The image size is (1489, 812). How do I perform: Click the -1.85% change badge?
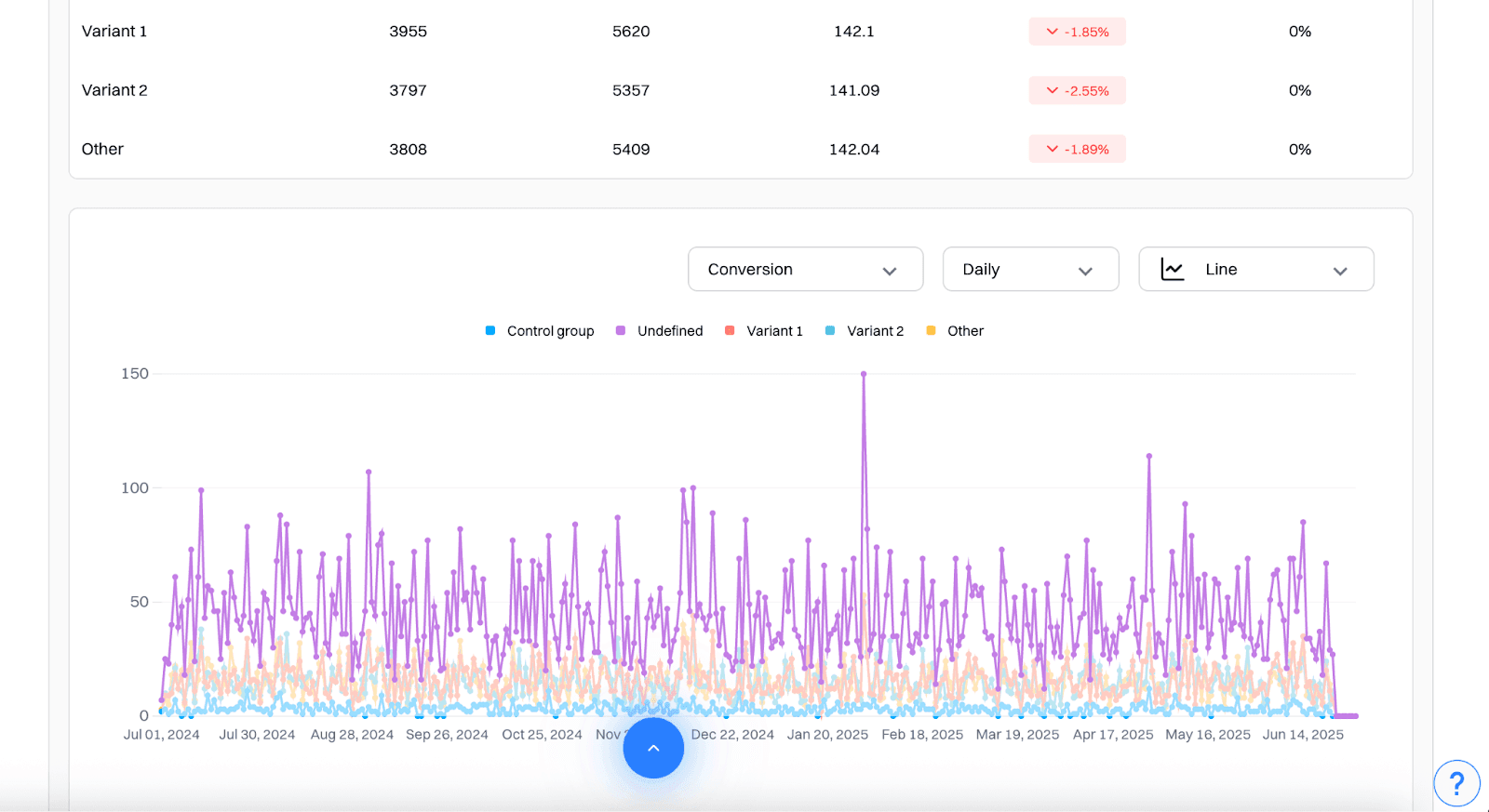coord(1077,32)
